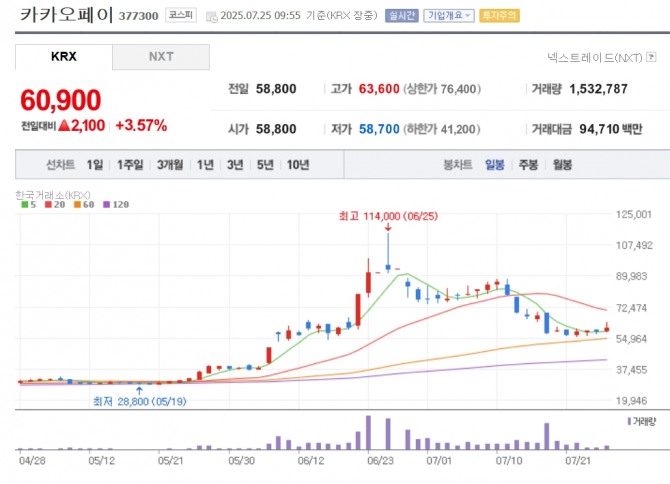Click the green 5-day moving average swatch
Screen dimensions: 670x484
25,205
